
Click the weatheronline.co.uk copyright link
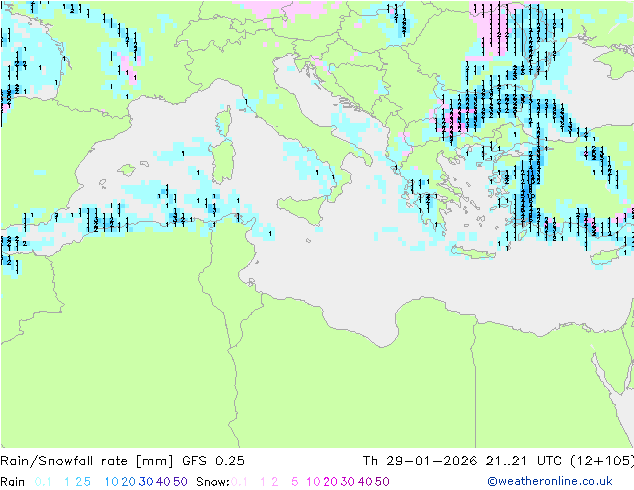550,481
